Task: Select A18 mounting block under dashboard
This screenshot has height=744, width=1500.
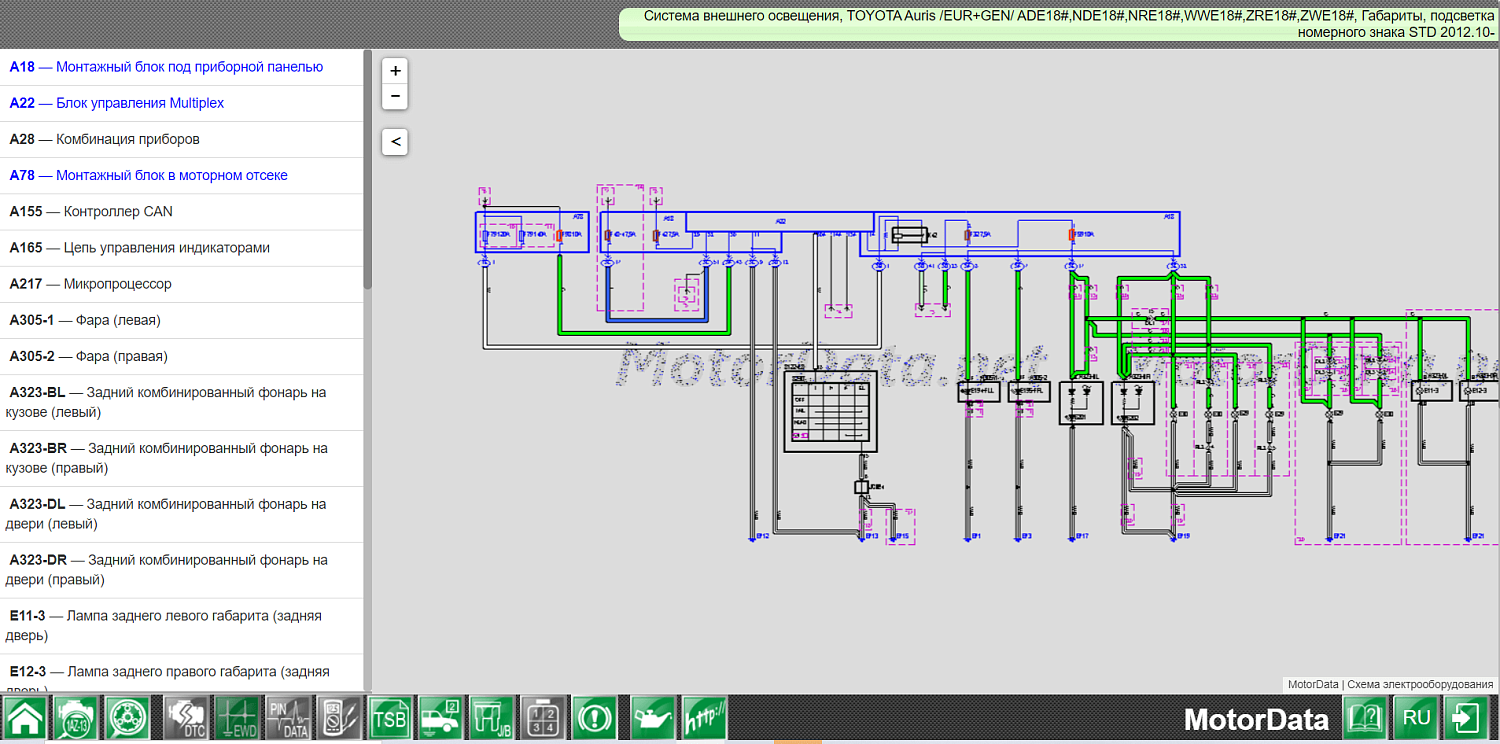Action: [166, 67]
